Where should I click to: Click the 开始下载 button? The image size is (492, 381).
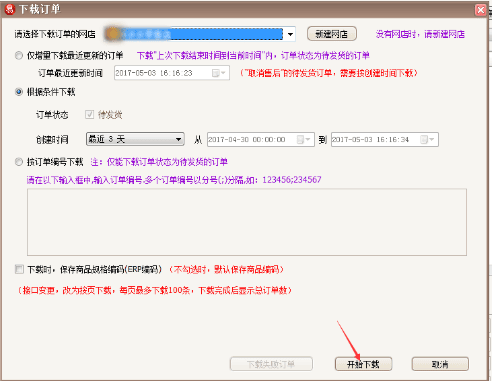(363, 364)
